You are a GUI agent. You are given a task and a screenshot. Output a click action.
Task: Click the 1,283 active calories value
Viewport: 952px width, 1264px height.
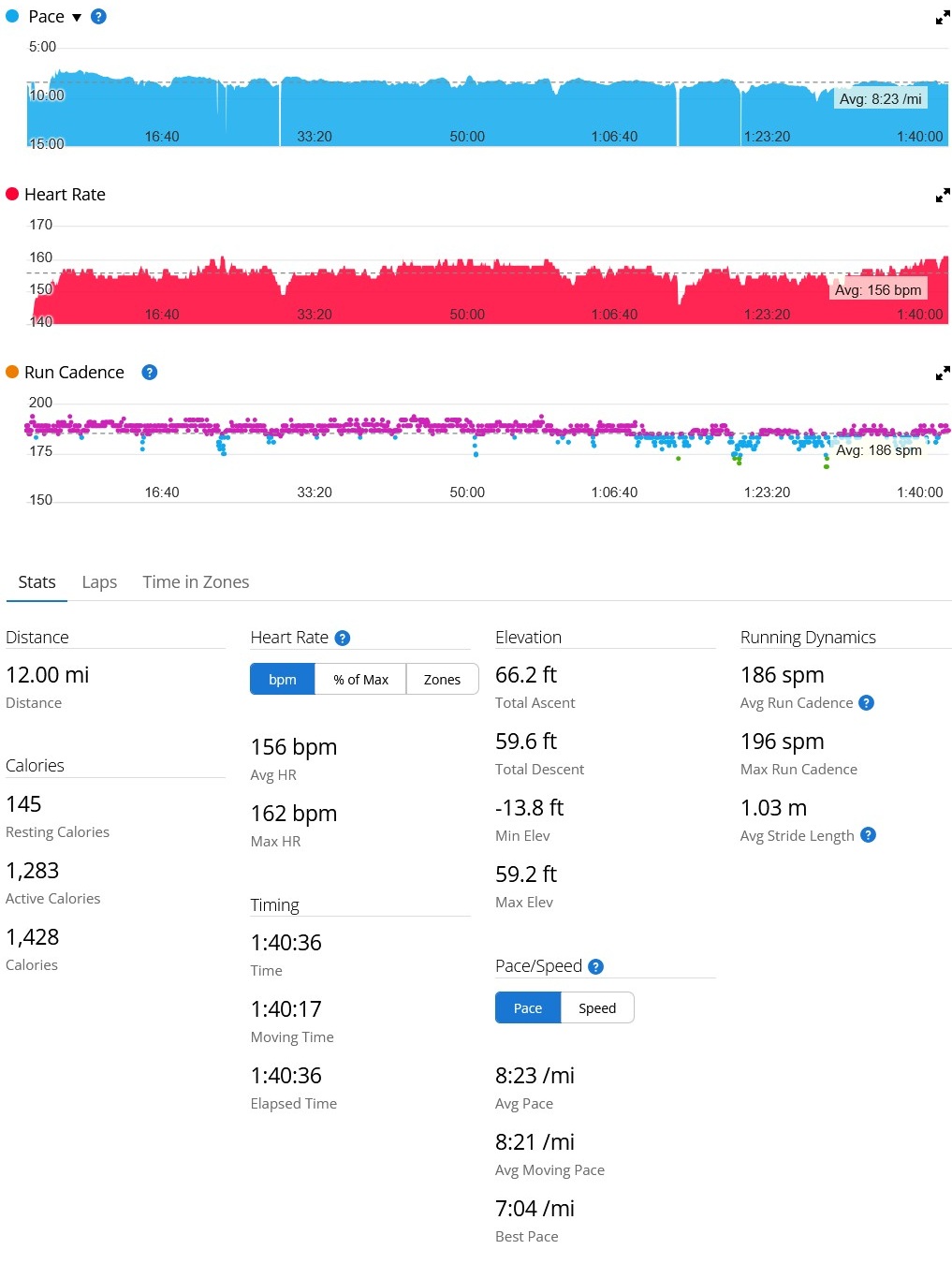(33, 871)
